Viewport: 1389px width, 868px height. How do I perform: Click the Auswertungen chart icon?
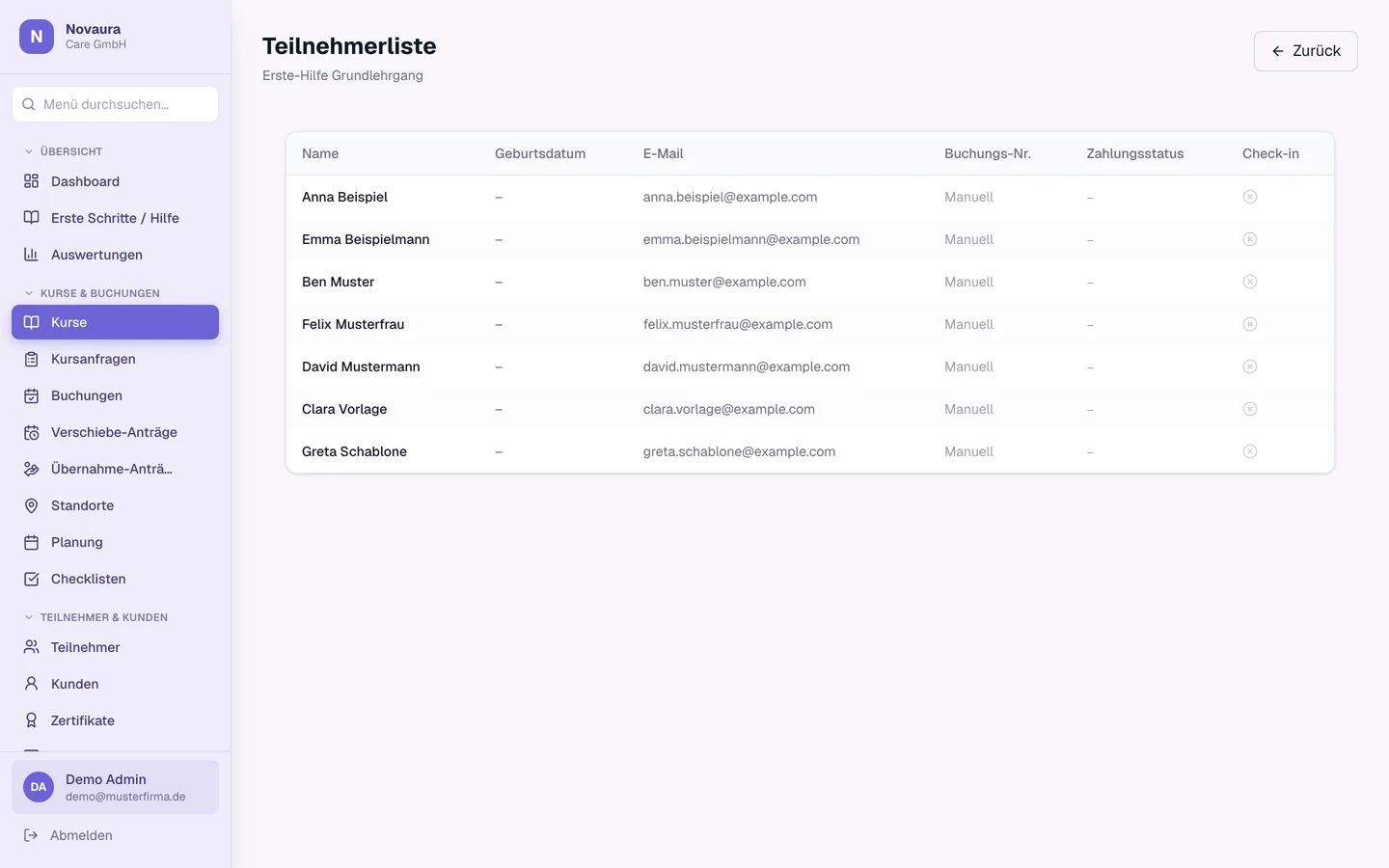31,255
